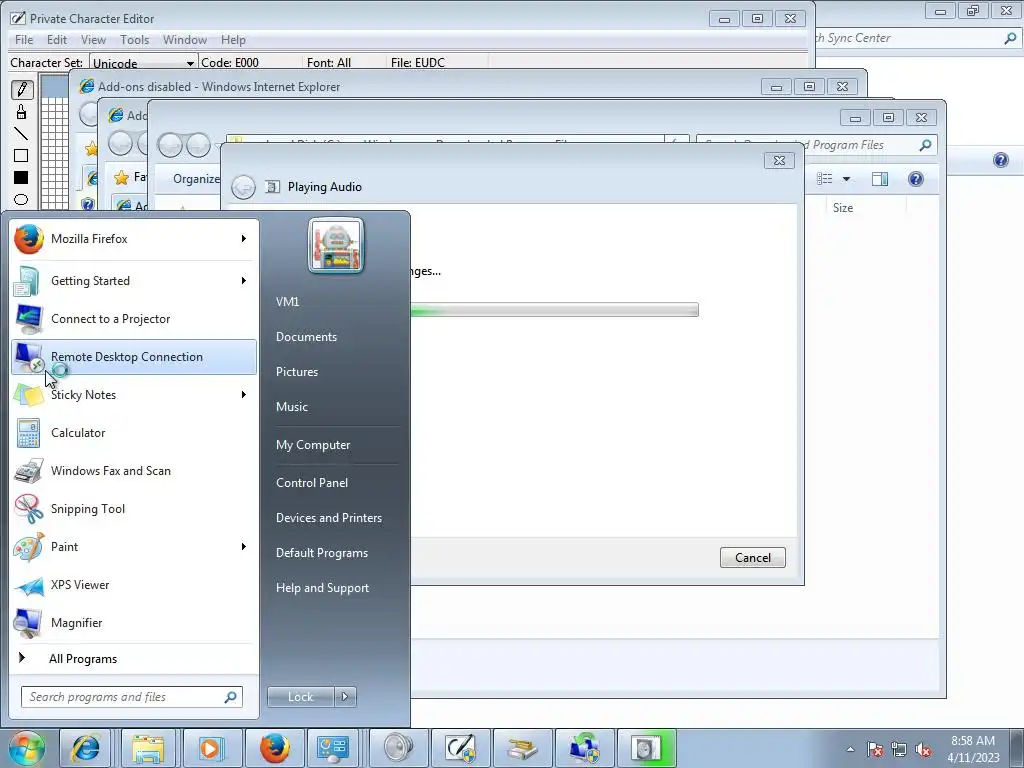
Task: Click the muted volume tray icon
Action: pyautogui.click(x=923, y=749)
